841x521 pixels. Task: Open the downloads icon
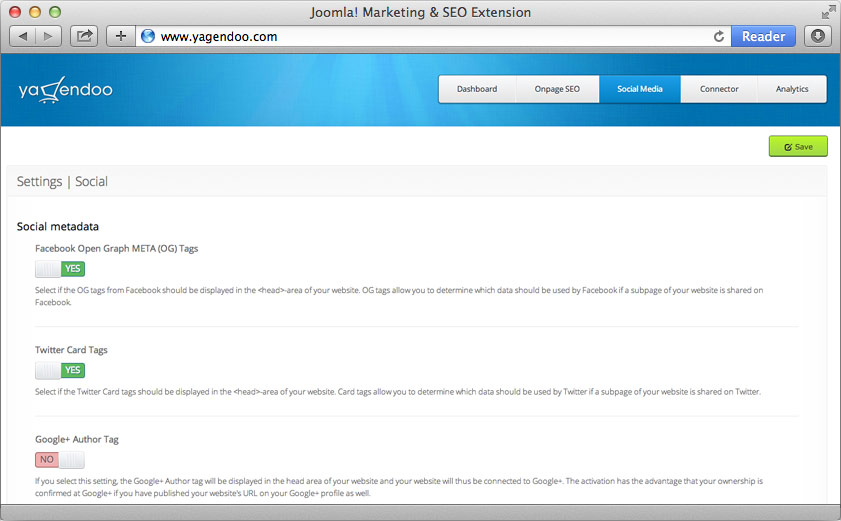click(817, 36)
